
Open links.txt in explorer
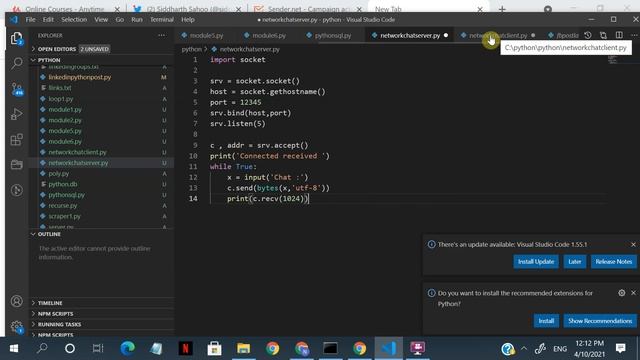click(x=60, y=88)
